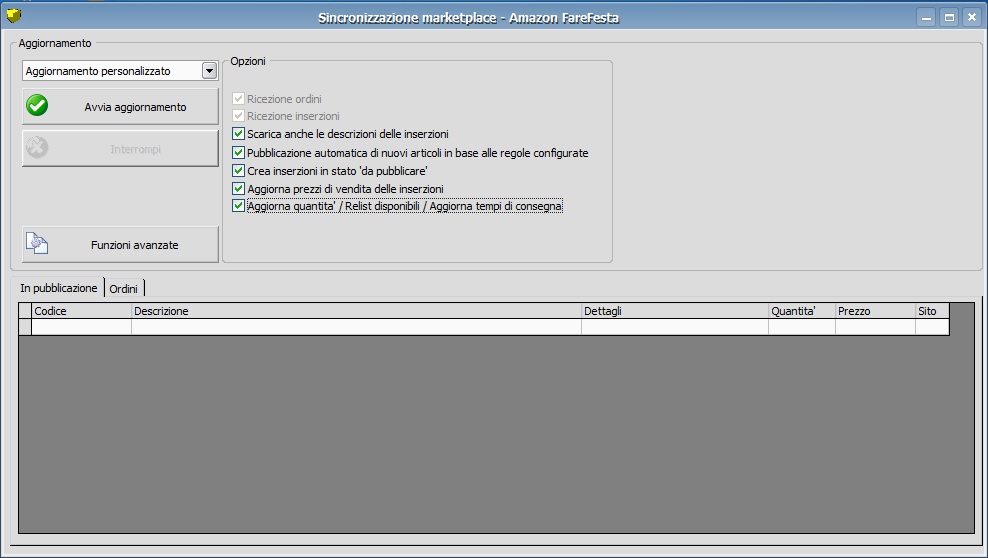
Task: Switch to the In pubblicazione tab
Action: [x=59, y=288]
